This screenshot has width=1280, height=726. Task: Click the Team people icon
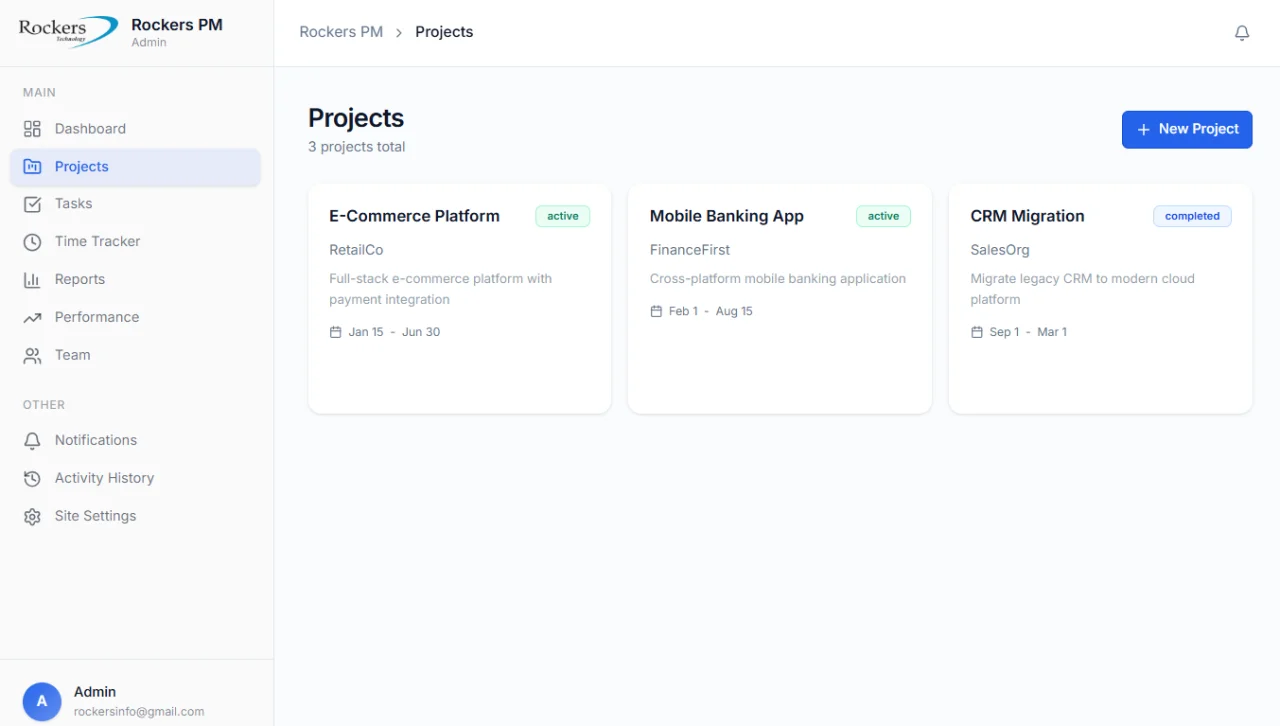32,356
